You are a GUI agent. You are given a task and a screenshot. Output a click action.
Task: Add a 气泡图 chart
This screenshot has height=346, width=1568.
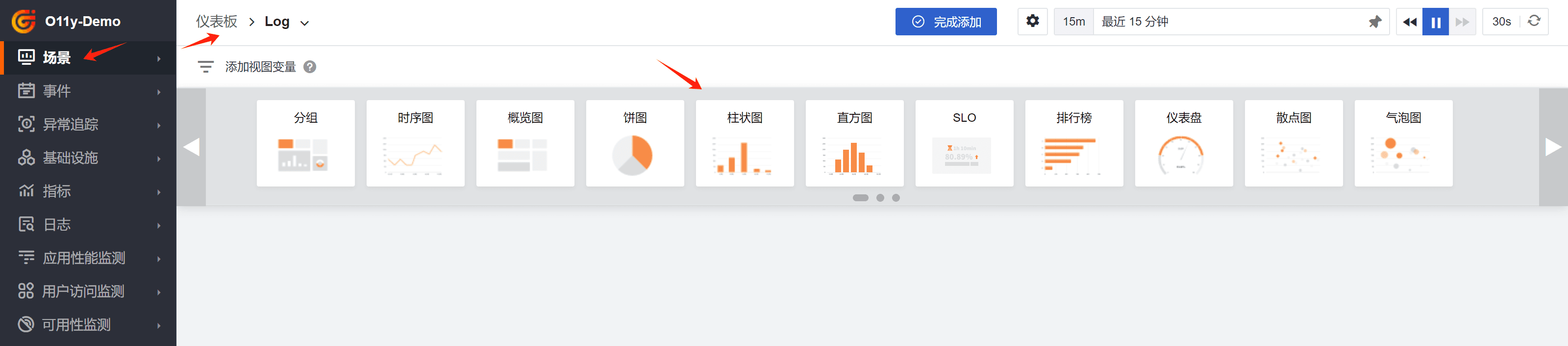1404,143
